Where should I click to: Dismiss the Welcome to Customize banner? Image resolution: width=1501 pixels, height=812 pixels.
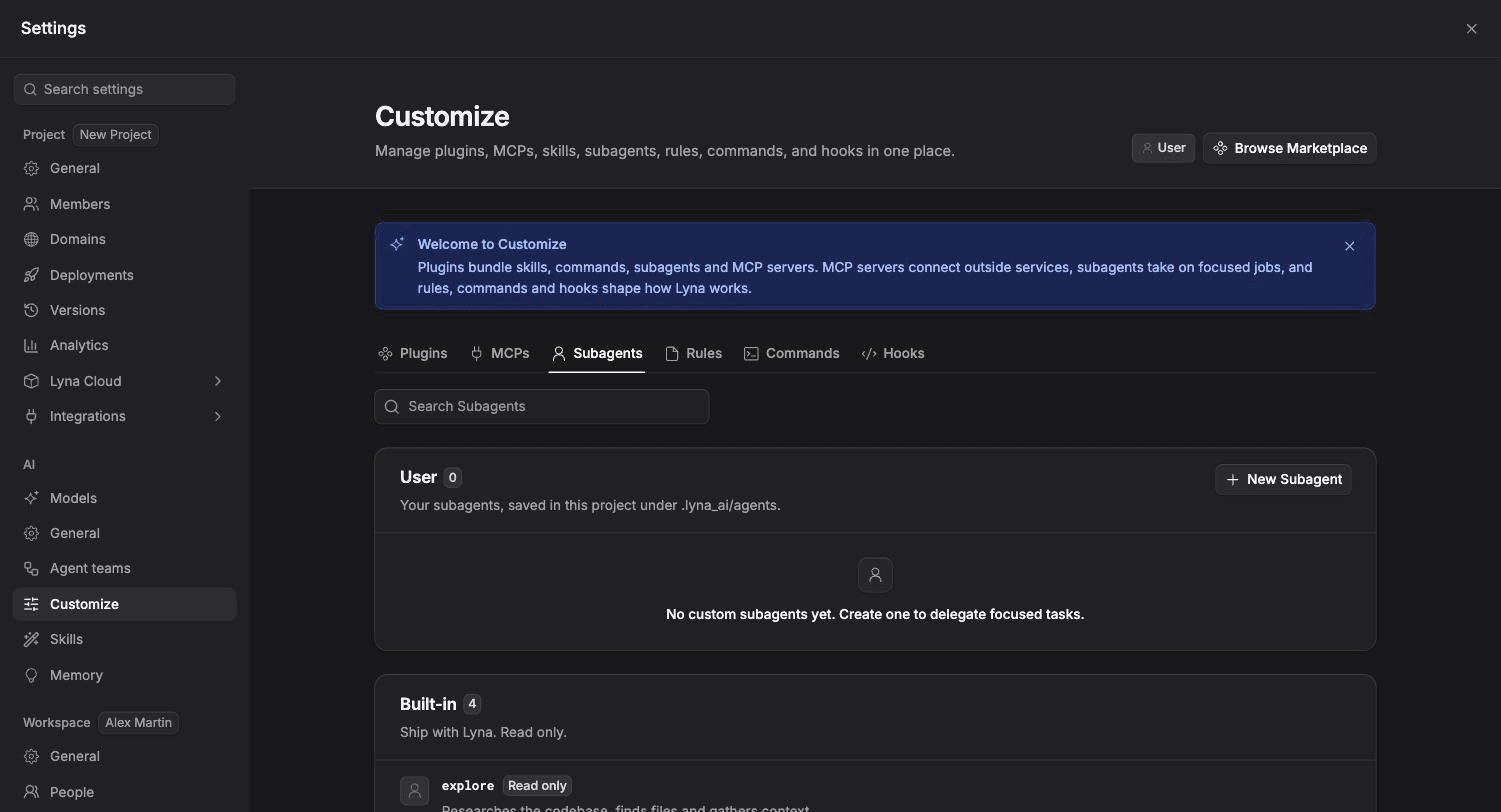1349,246
